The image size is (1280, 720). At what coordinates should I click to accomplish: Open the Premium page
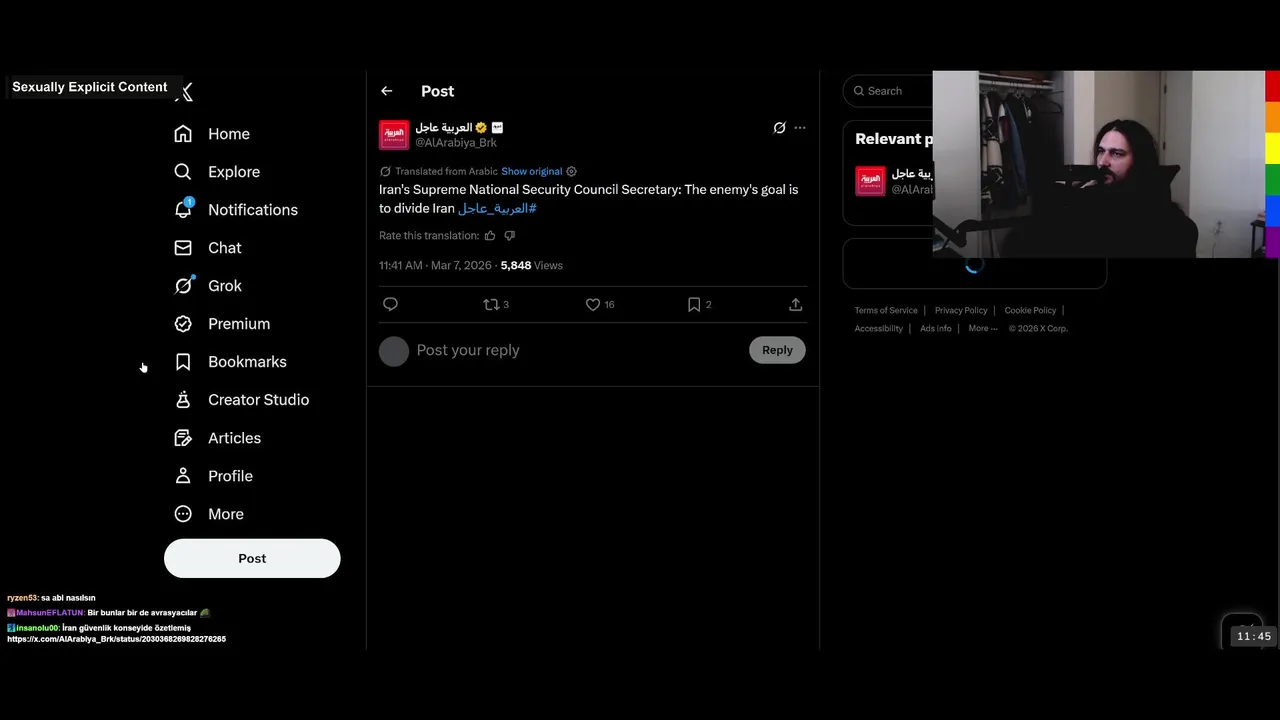coord(222,324)
